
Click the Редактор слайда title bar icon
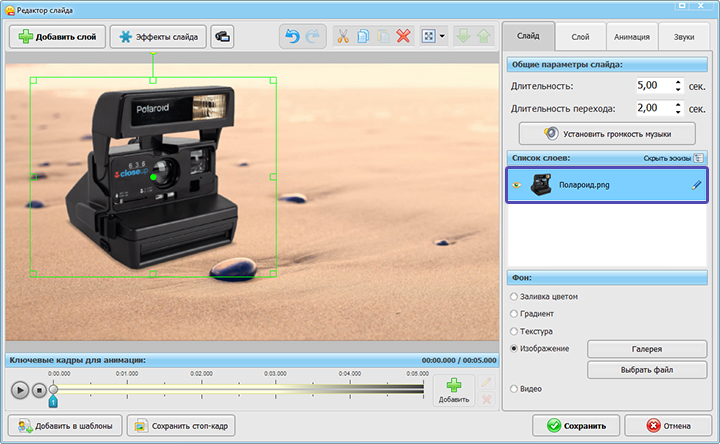pos(10,10)
